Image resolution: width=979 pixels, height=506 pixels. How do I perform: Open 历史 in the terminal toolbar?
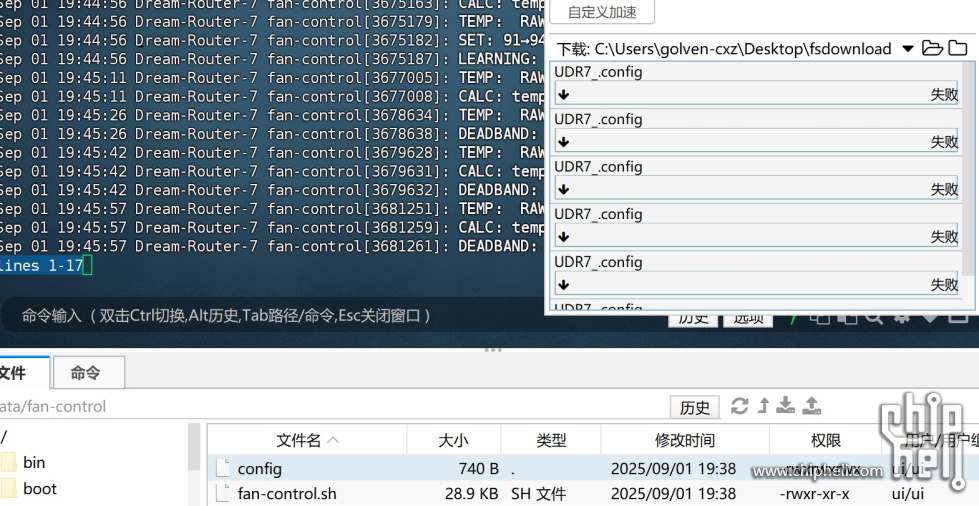693,319
